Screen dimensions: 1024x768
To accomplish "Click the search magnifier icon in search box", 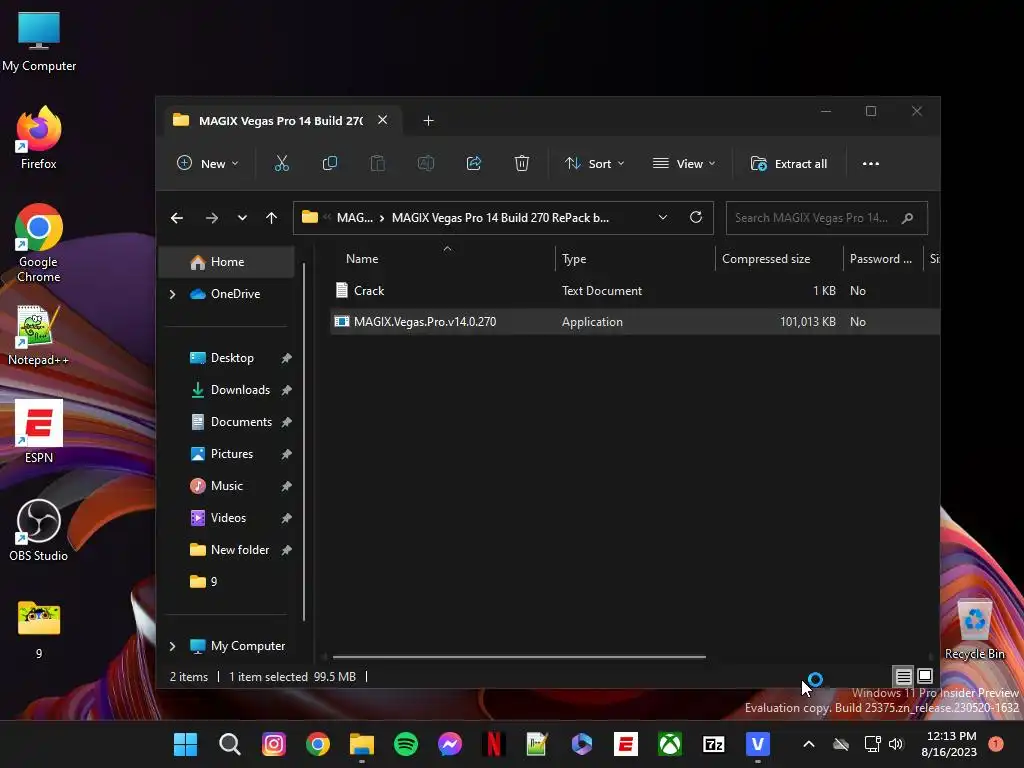I will coord(907,218).
